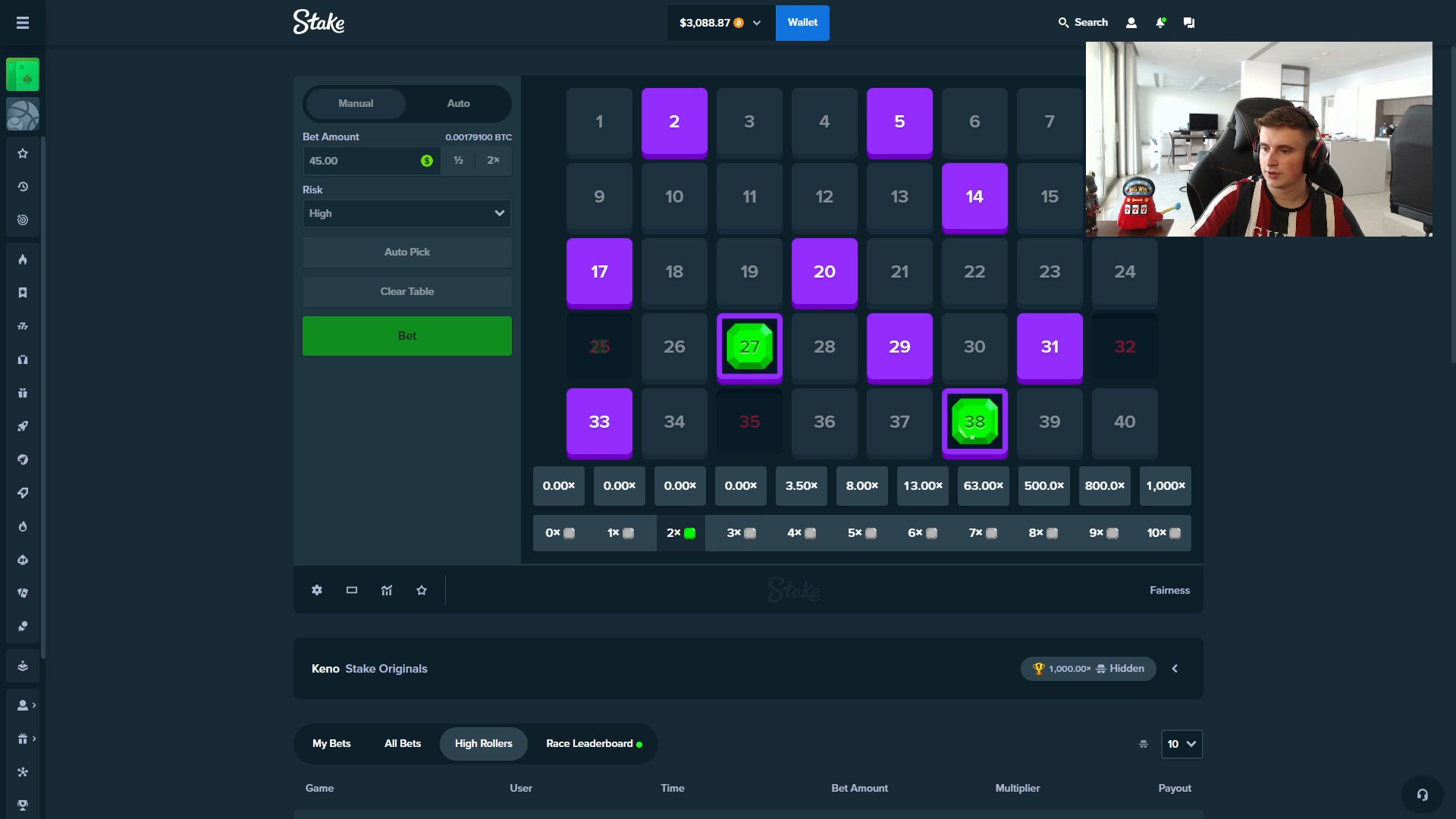Open the Risk High dropdown
Viewport: 1456px width, 819px height.
pos(407,213)
